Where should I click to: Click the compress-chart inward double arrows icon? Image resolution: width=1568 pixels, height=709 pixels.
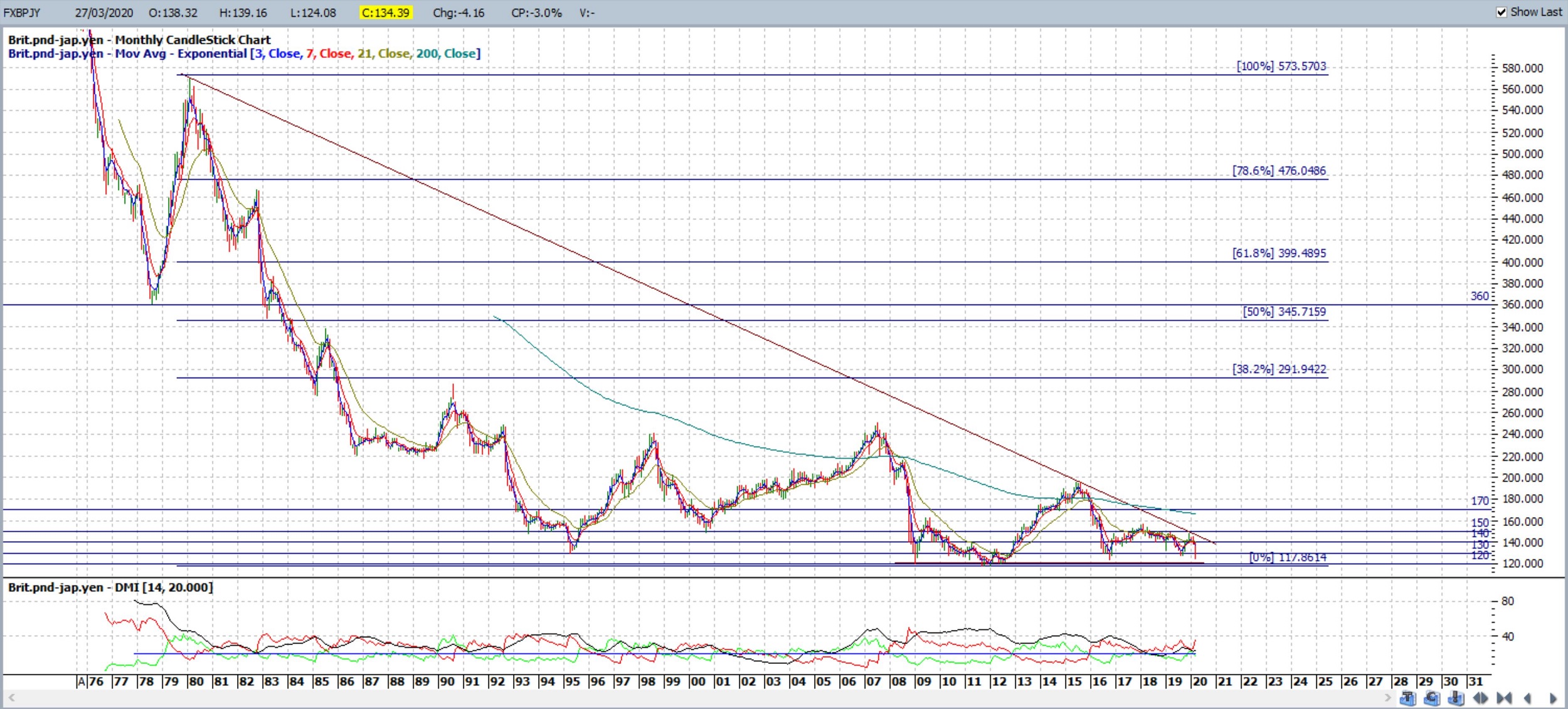[1505, 698]
